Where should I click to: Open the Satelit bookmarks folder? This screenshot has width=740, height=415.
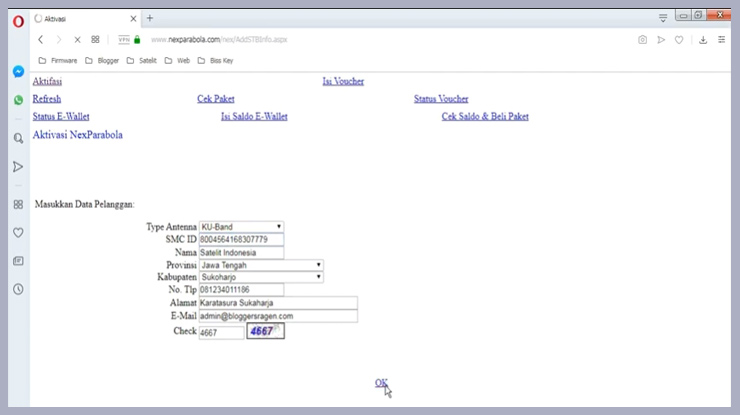click(142, 60)
